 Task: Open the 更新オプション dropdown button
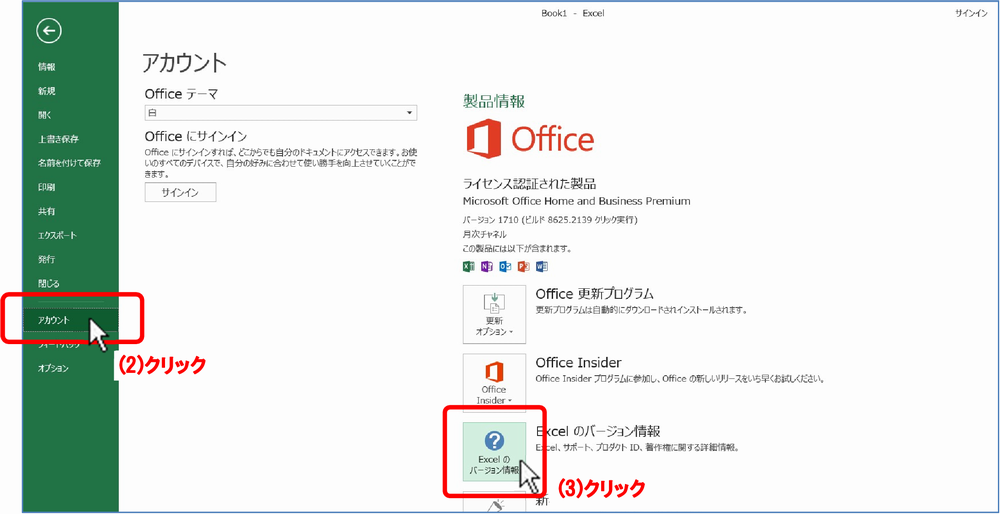[x=494, y=314]
